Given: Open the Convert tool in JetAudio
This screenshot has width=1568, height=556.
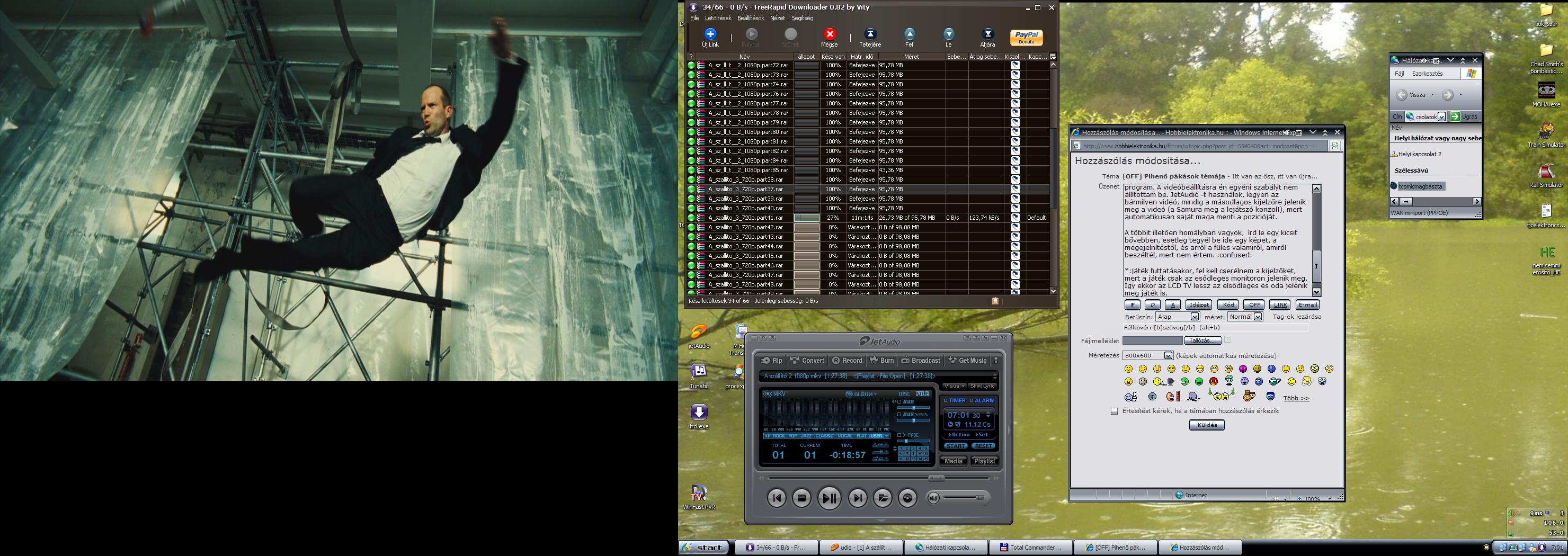Looking at the screenshot, I should click(807, 360).
